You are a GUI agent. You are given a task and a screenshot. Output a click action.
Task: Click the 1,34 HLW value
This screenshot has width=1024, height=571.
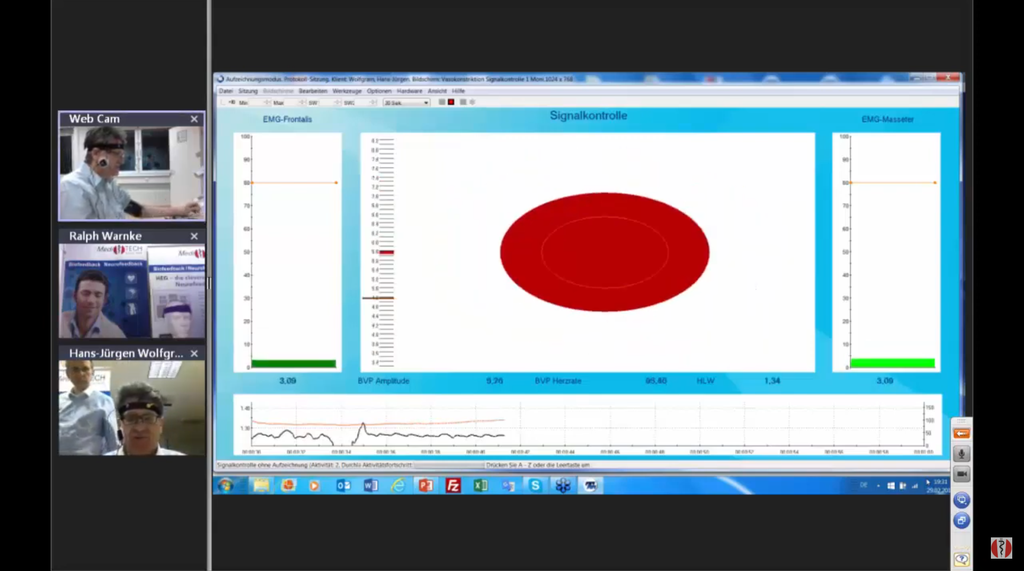(772, 381)
